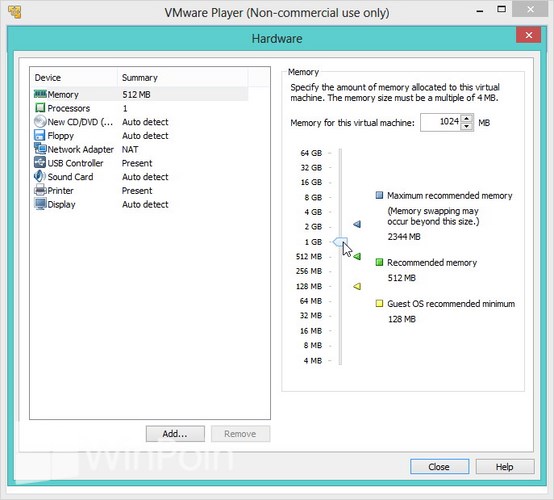Screen dimensions: 554x500
Task: Click the Close button
Action: [x=440, y=467]
